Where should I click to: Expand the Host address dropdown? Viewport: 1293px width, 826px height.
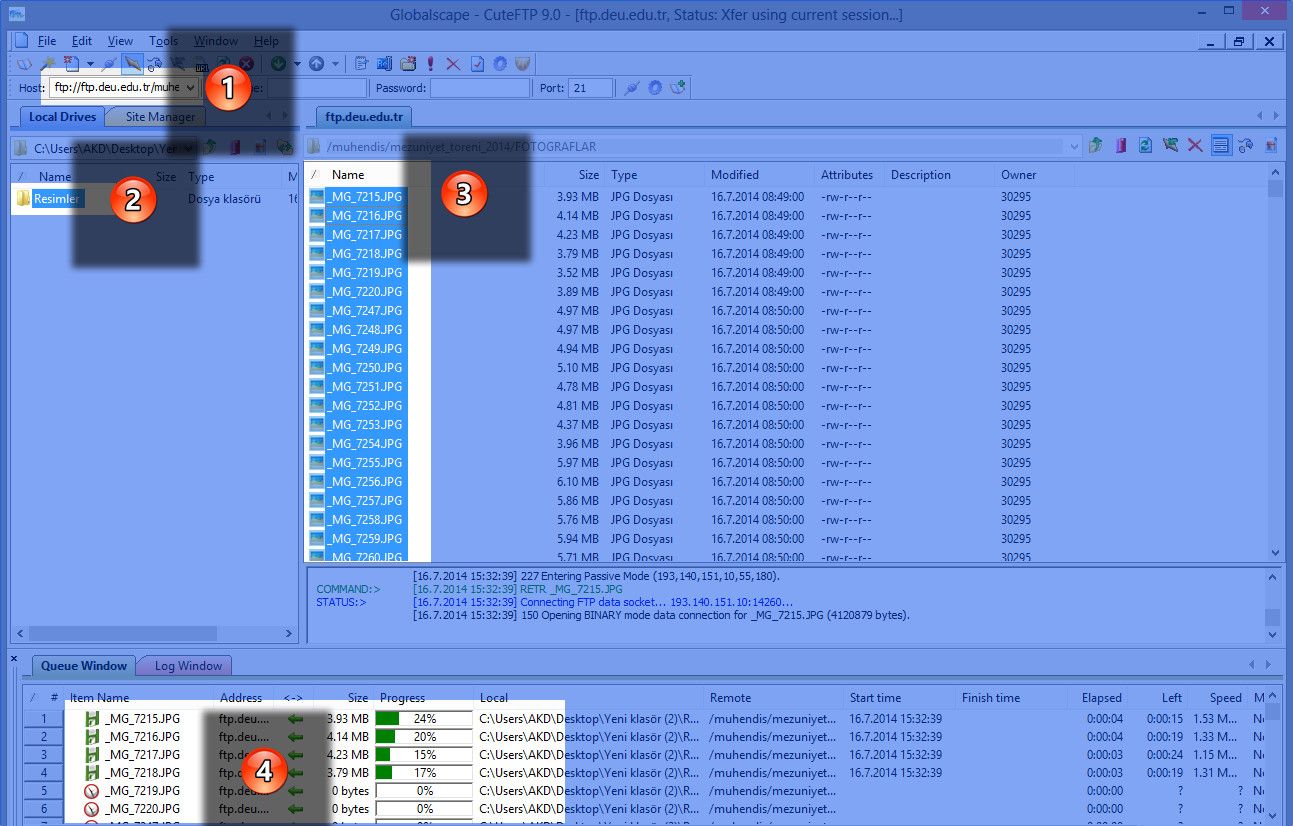coord(190,88)
